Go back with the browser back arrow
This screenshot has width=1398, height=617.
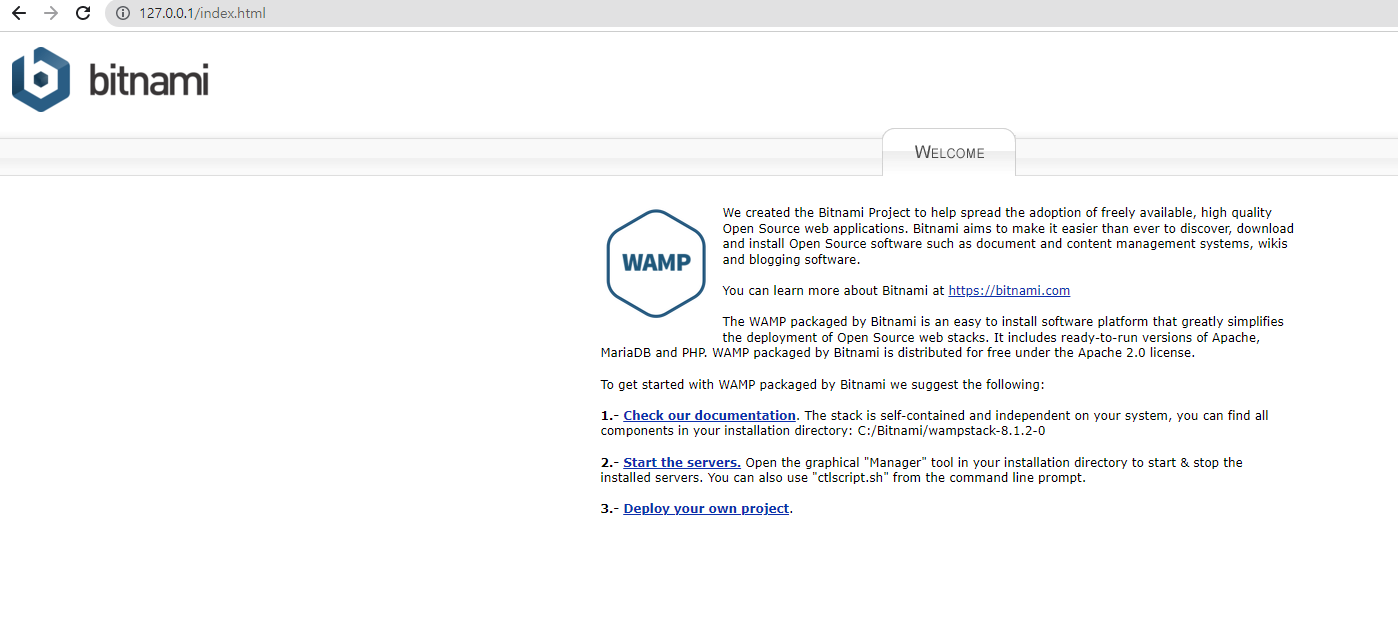click(19, 13)
